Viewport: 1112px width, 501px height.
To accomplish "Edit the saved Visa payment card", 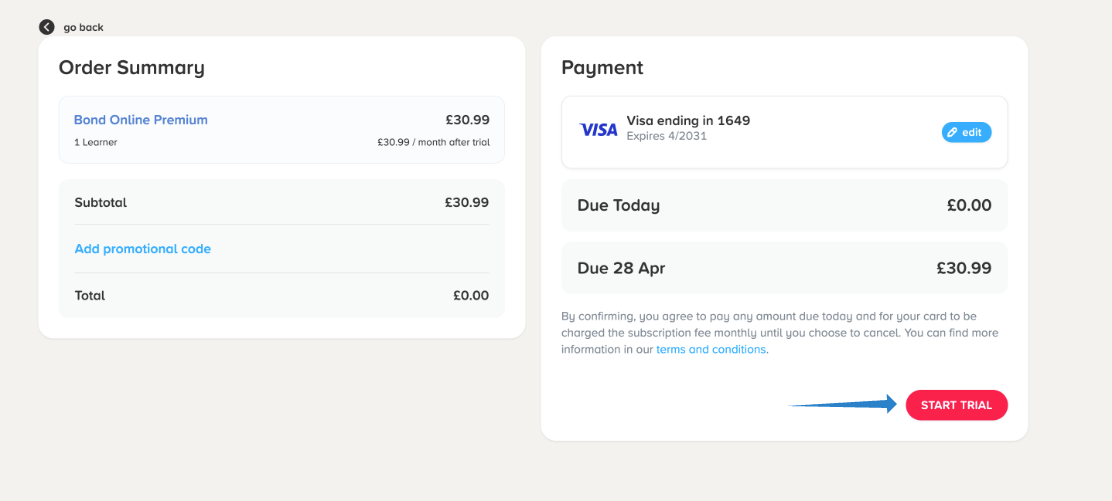I will pyautogui.click(x=967, y=133).
